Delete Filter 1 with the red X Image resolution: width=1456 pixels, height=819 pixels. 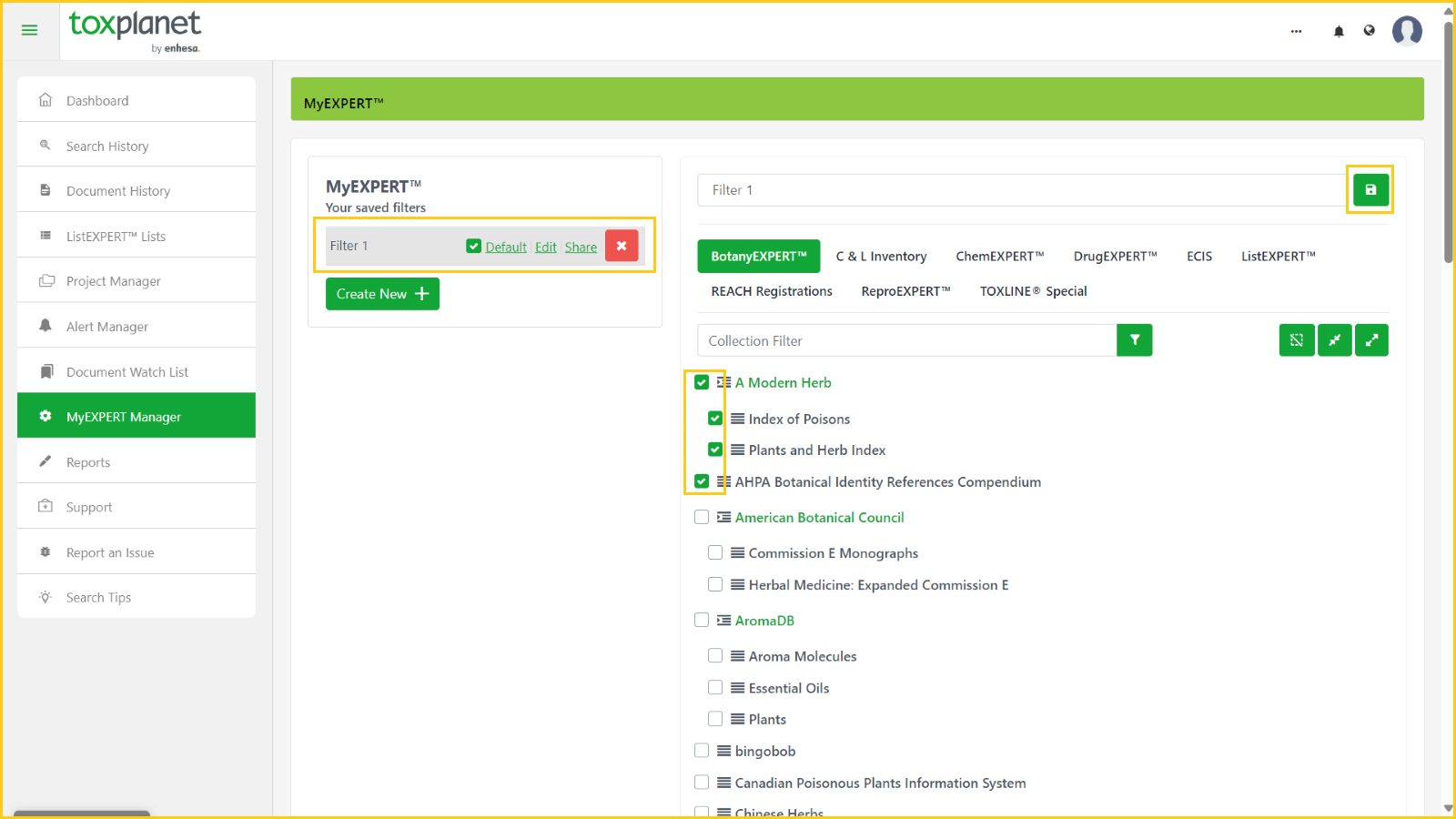coord(622,246)
